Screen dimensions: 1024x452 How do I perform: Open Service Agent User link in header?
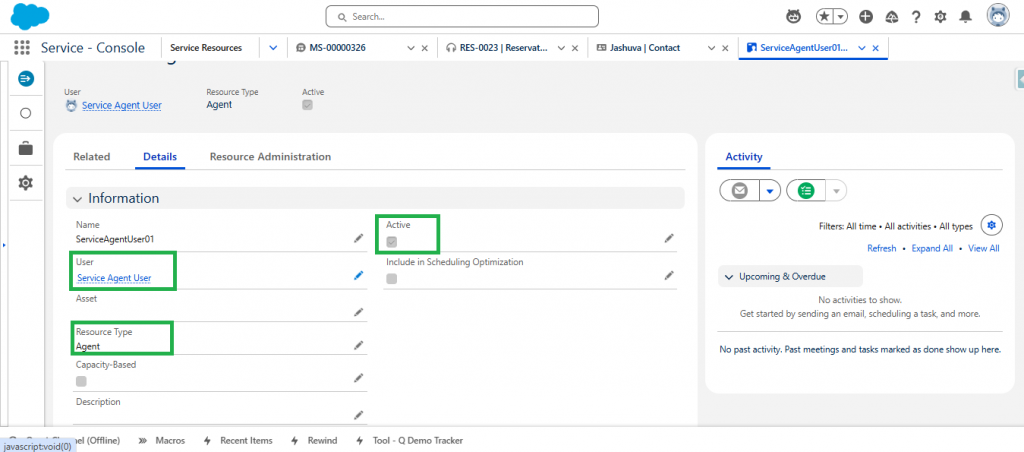click(121, 105)
